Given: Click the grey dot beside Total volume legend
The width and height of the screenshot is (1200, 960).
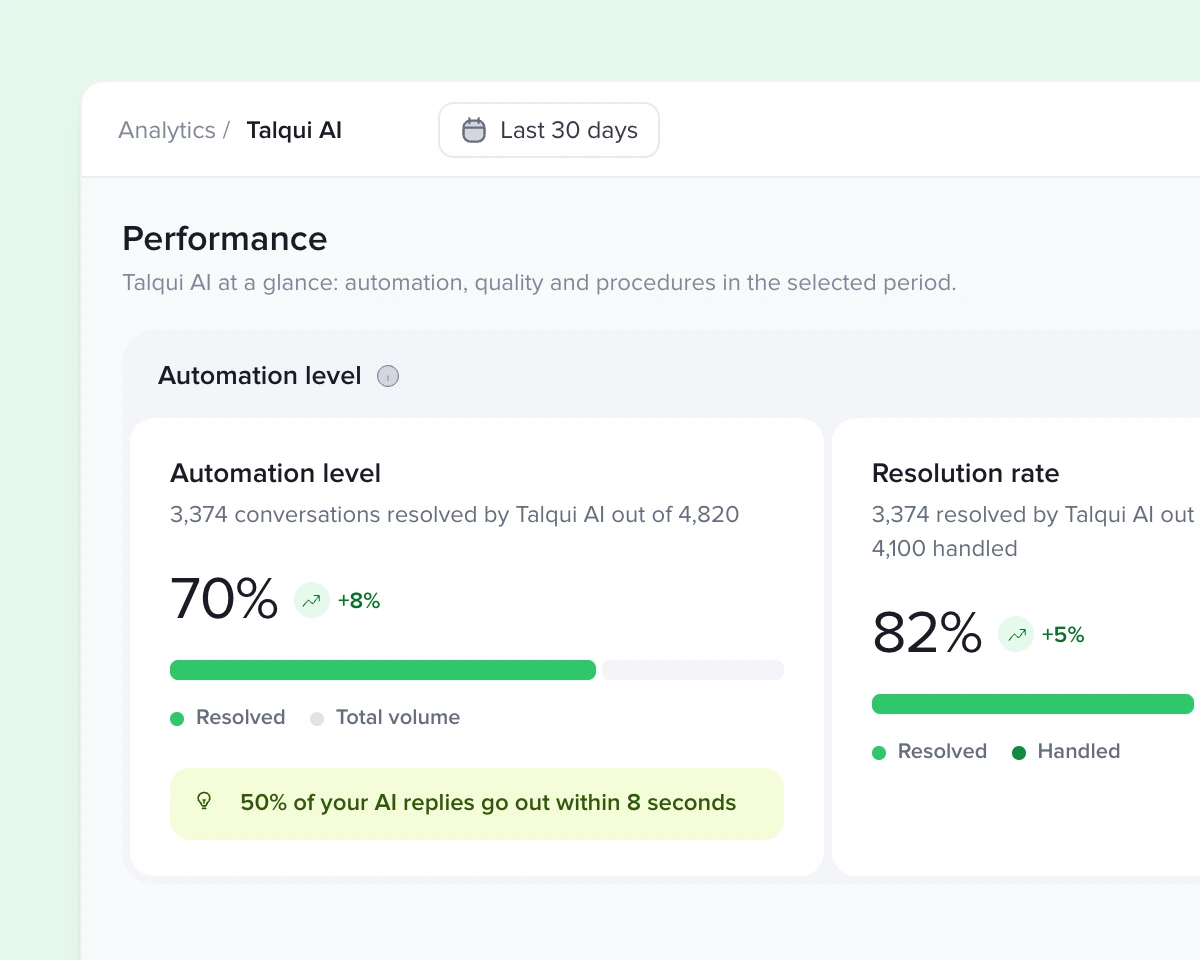Looking at the screenshot, I should coord(317,719).
